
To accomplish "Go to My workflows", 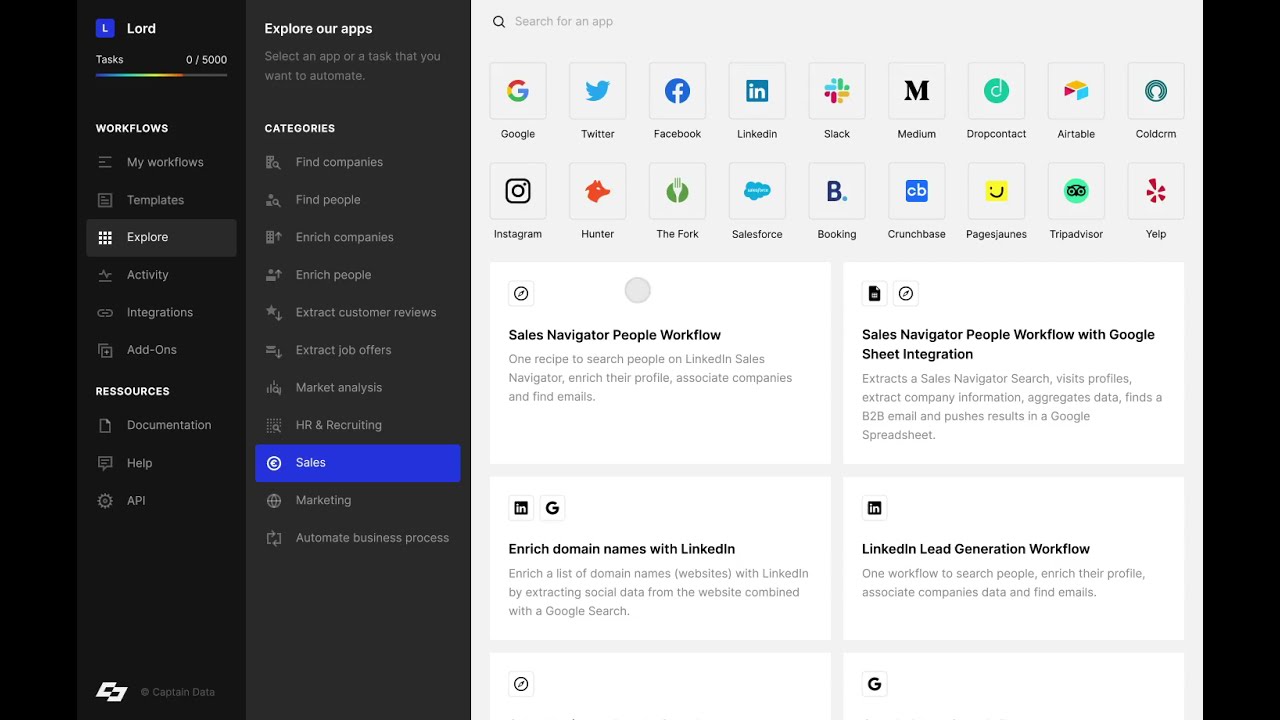I will pos(162,162).
